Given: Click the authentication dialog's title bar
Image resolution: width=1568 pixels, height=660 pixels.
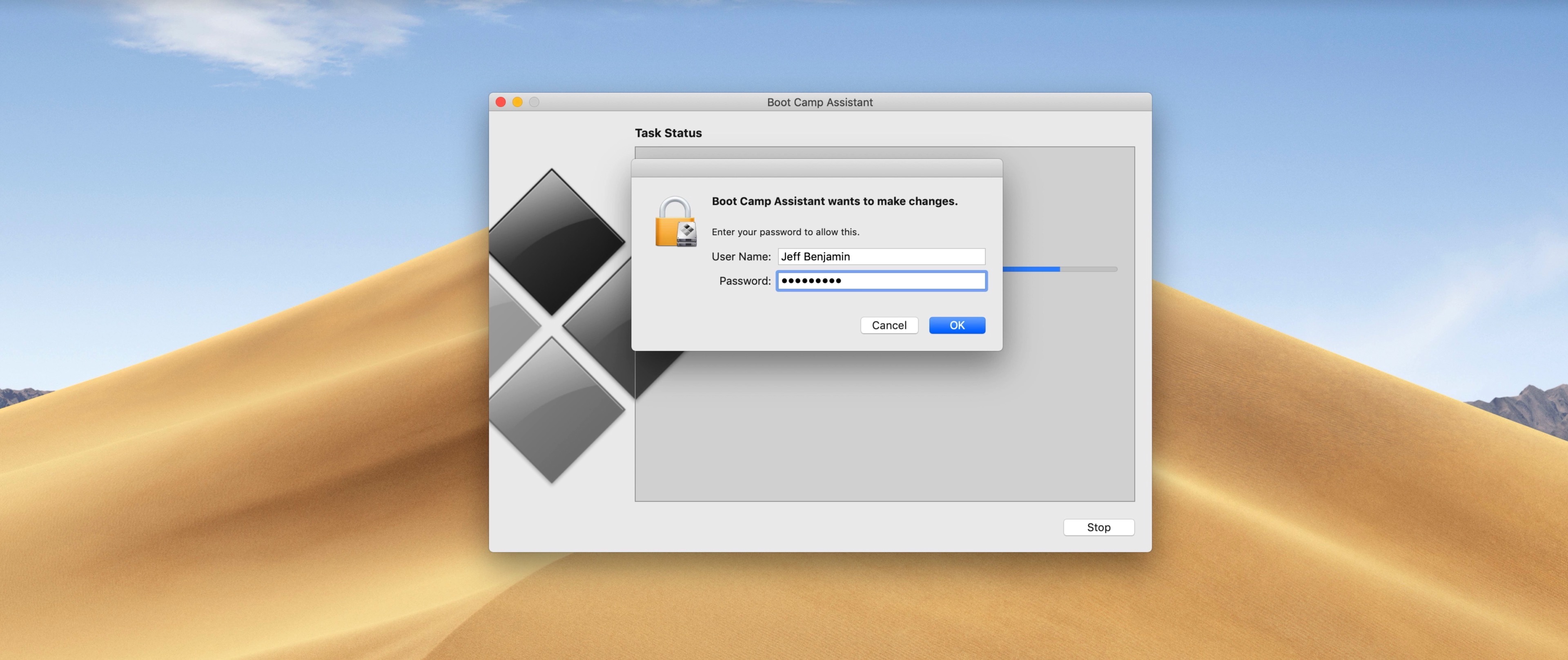Looking at the screenshot, I should tap(816, 168).
